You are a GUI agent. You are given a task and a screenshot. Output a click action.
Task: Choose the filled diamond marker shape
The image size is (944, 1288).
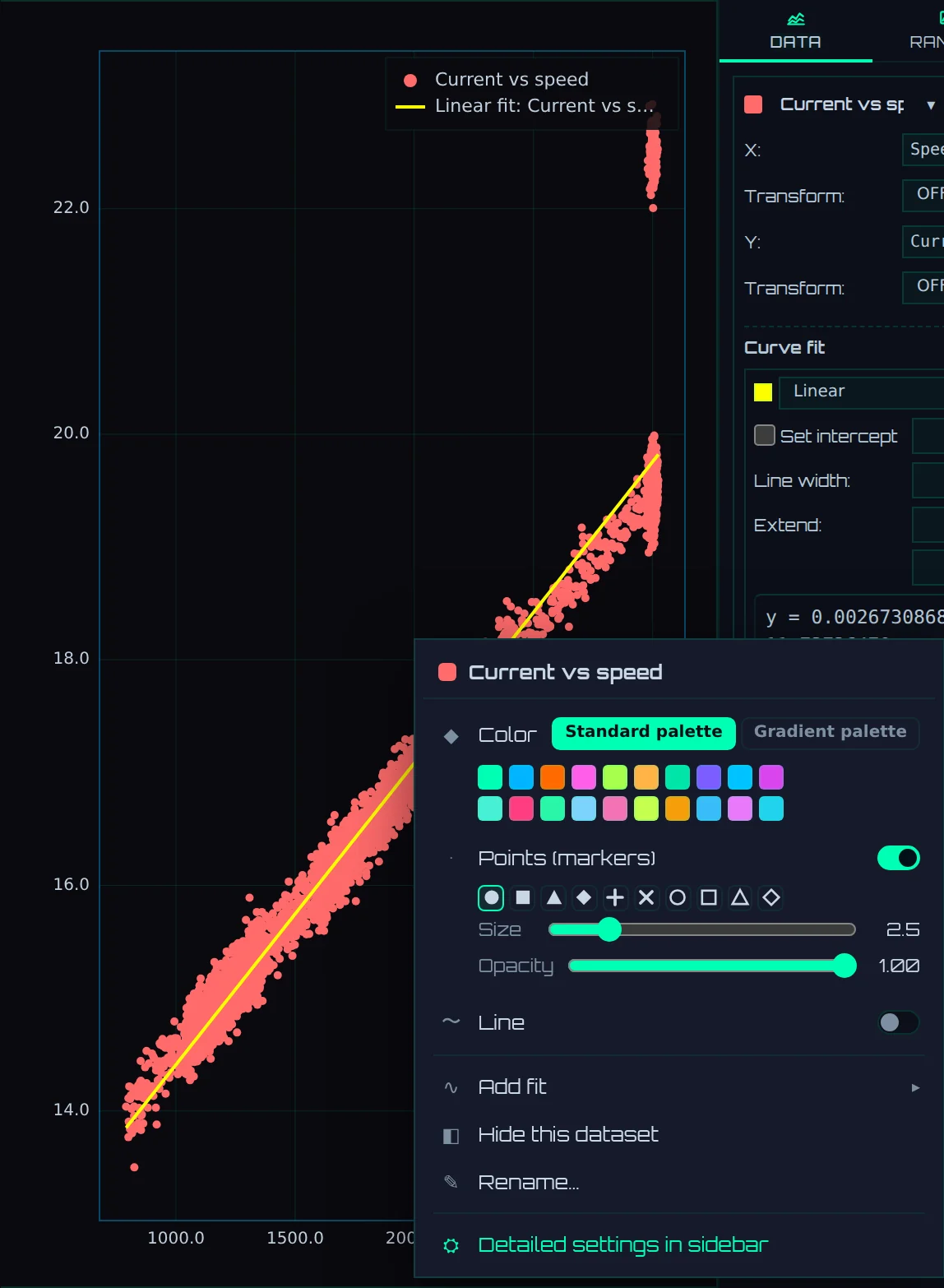coord(584,897)
